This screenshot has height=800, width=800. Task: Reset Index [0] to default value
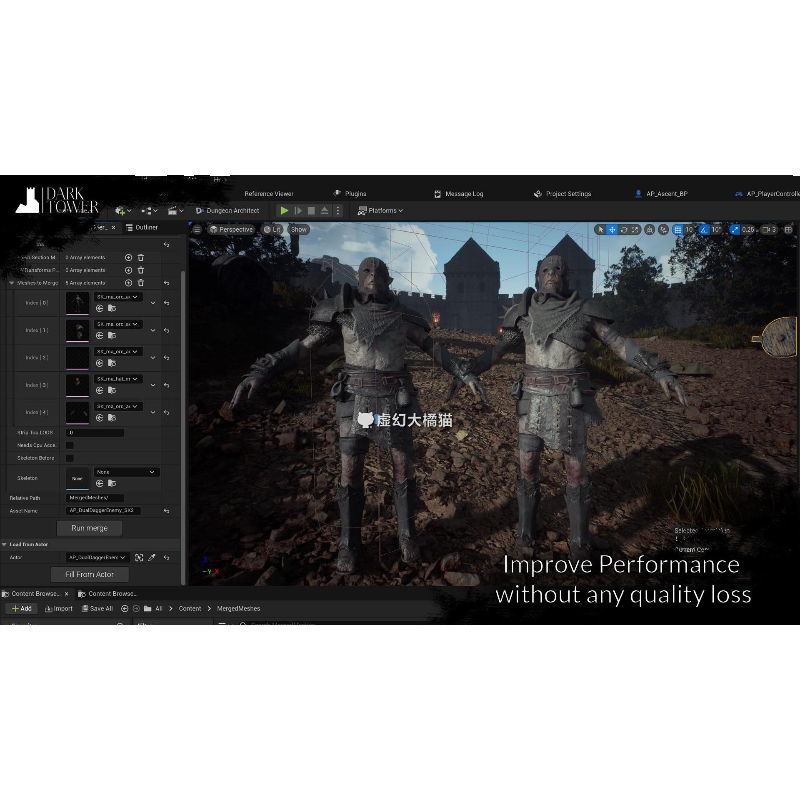pos(166,303)
